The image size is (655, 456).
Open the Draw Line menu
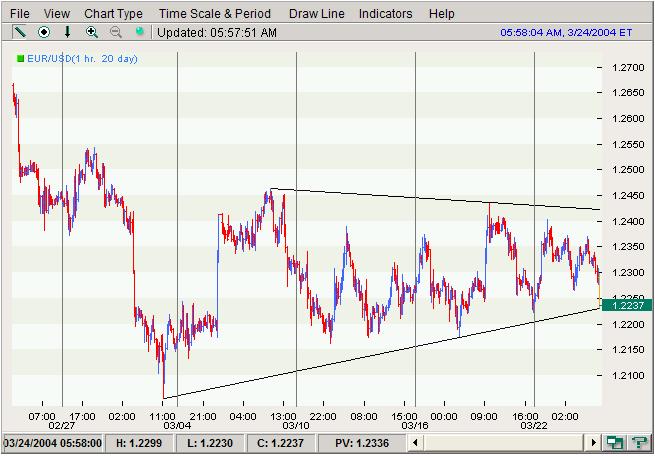[x=317, y=14]
